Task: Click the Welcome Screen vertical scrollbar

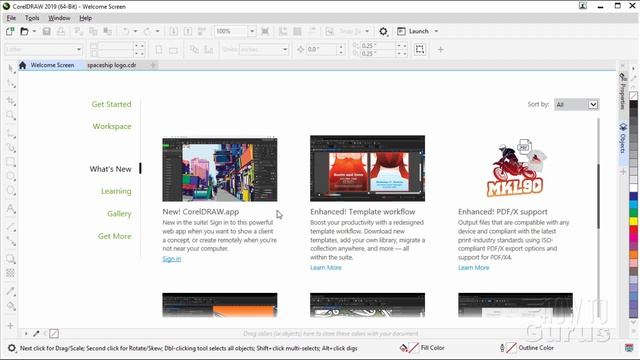Action: (x=598, y=196)
